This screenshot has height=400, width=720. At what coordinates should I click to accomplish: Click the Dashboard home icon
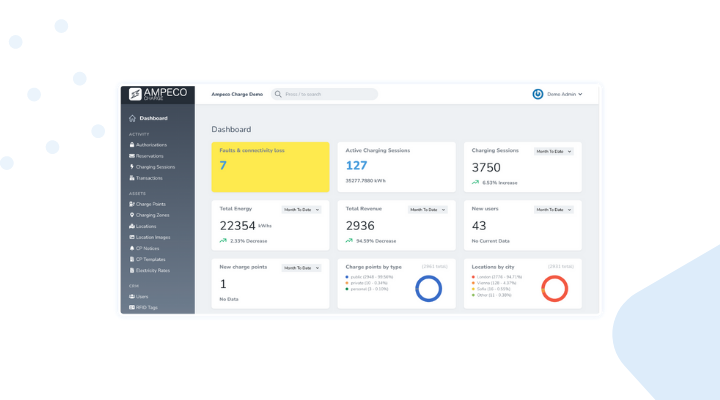(132, 118)
